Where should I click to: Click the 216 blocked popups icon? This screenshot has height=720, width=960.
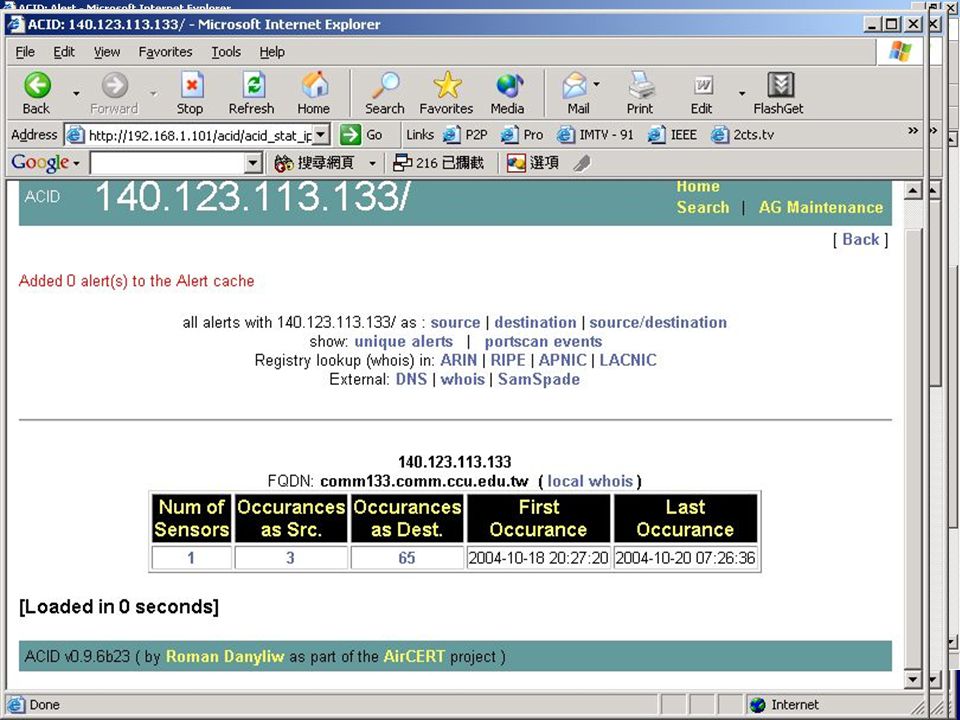(x=402, y=163)
